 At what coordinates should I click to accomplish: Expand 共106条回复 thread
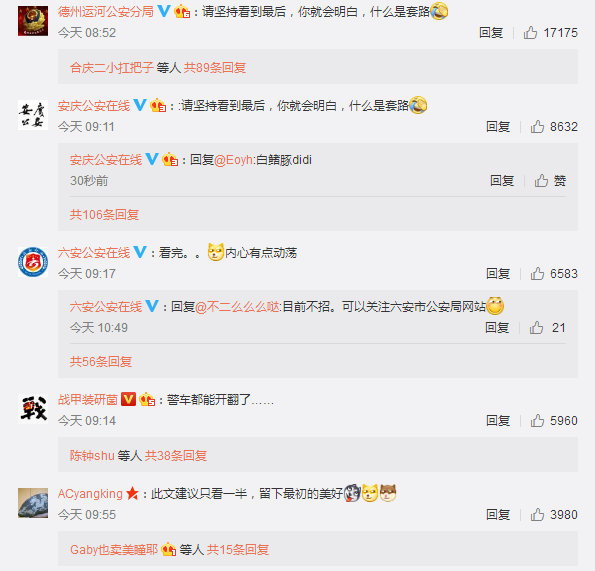pos(104,215)
